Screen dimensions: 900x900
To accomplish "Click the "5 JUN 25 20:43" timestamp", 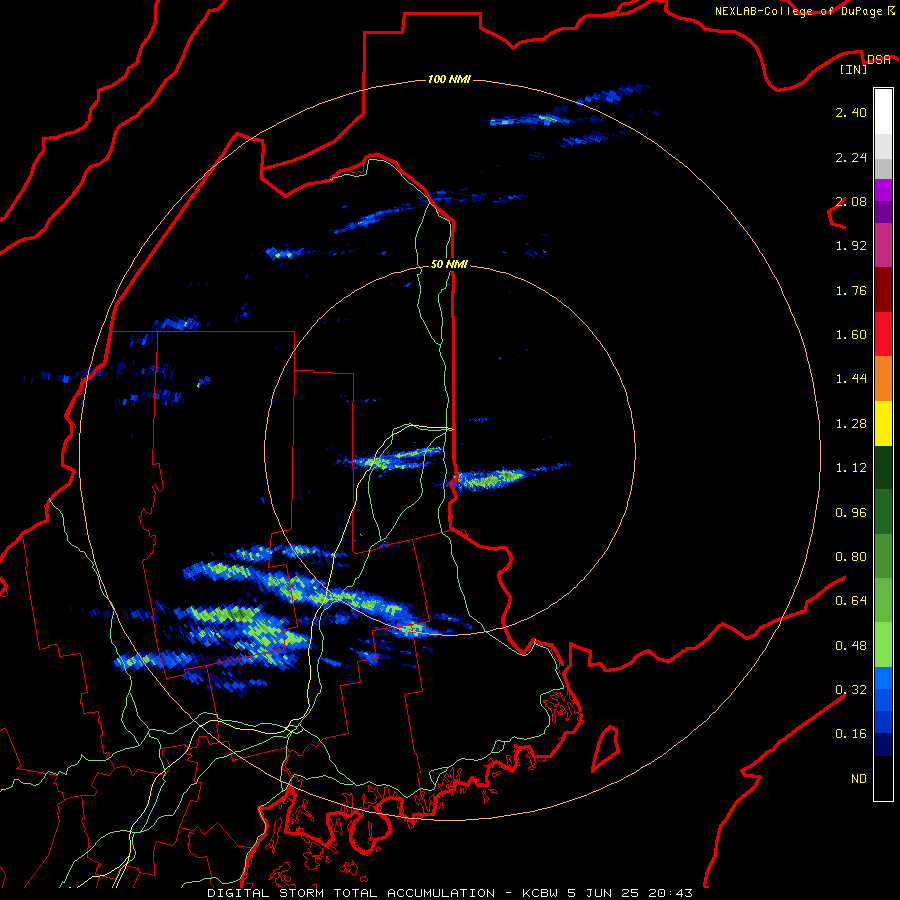I will click(630, 893).
